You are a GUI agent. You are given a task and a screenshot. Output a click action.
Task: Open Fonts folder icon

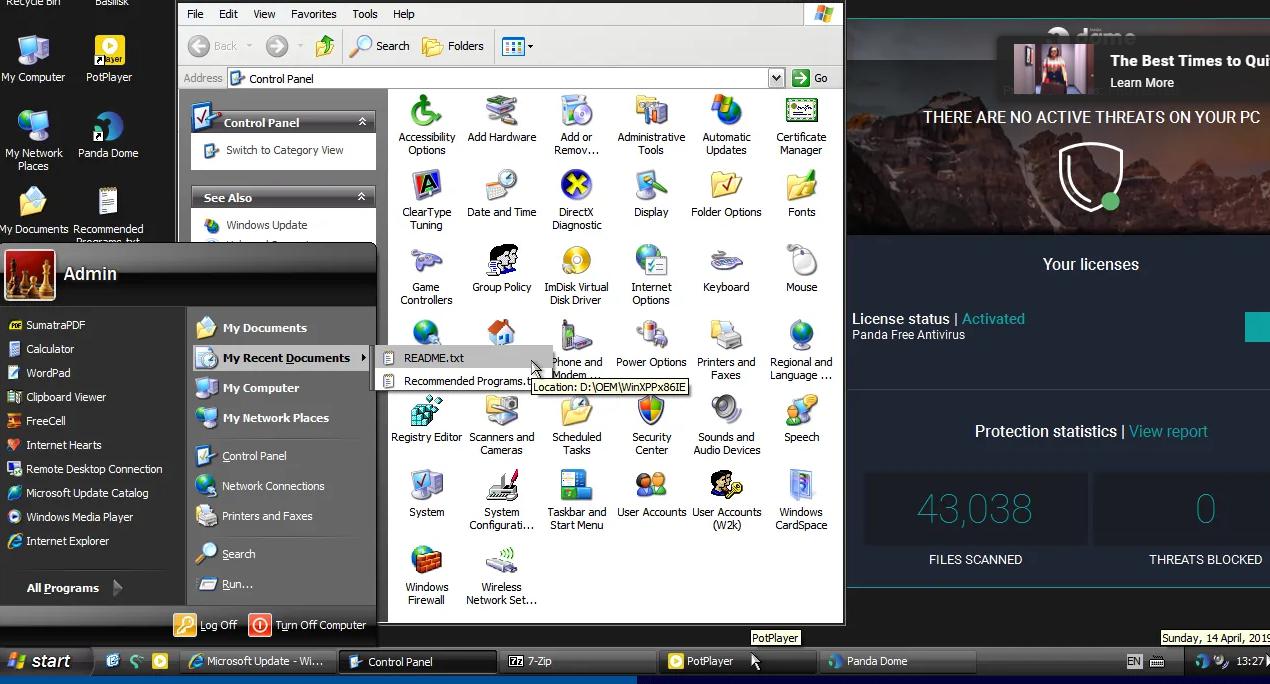pyautogui.click(x=801, y=194)
